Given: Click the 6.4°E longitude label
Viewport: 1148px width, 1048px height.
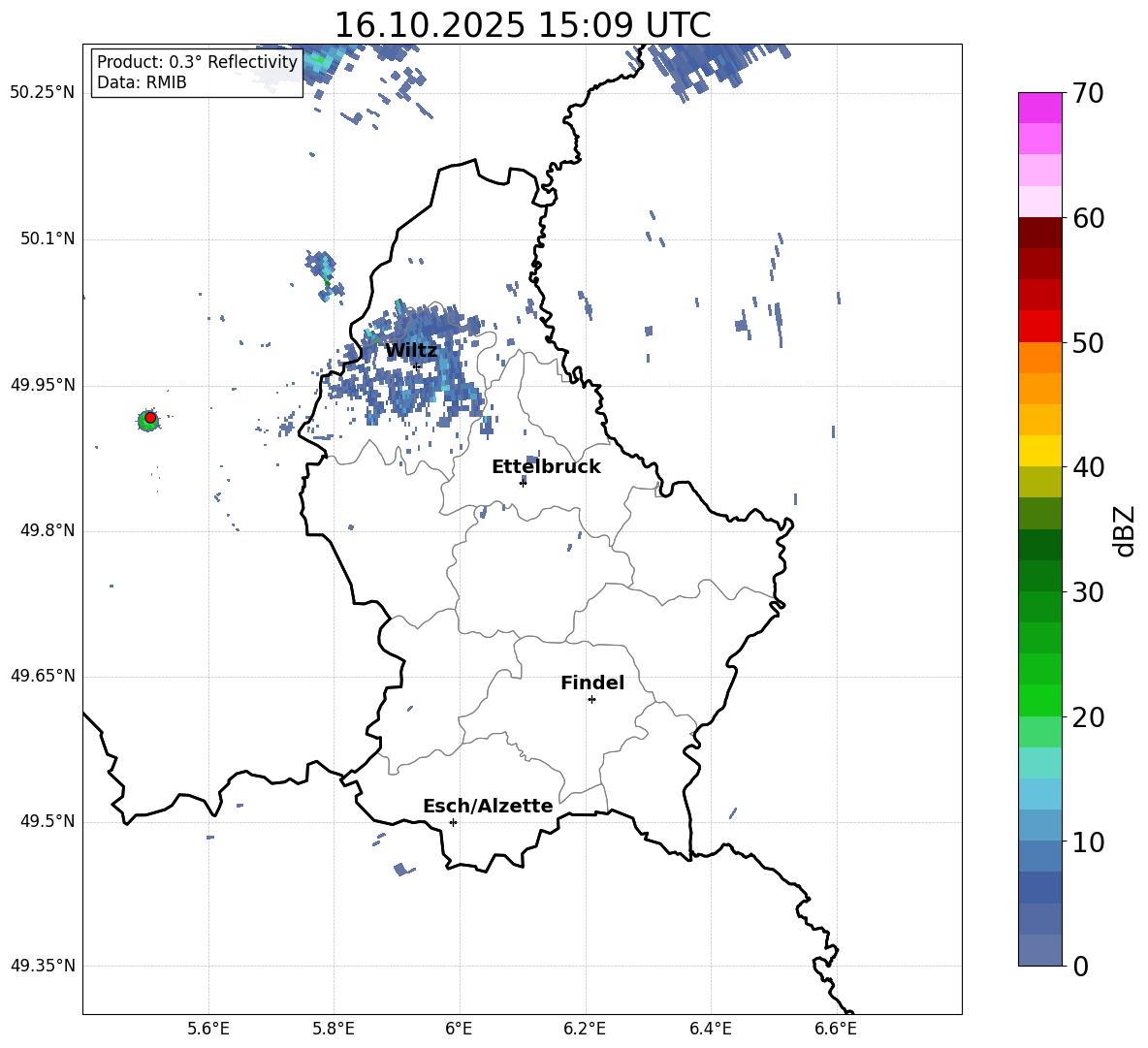Looking at the screenshot, I should click(x=710, y=1029).
